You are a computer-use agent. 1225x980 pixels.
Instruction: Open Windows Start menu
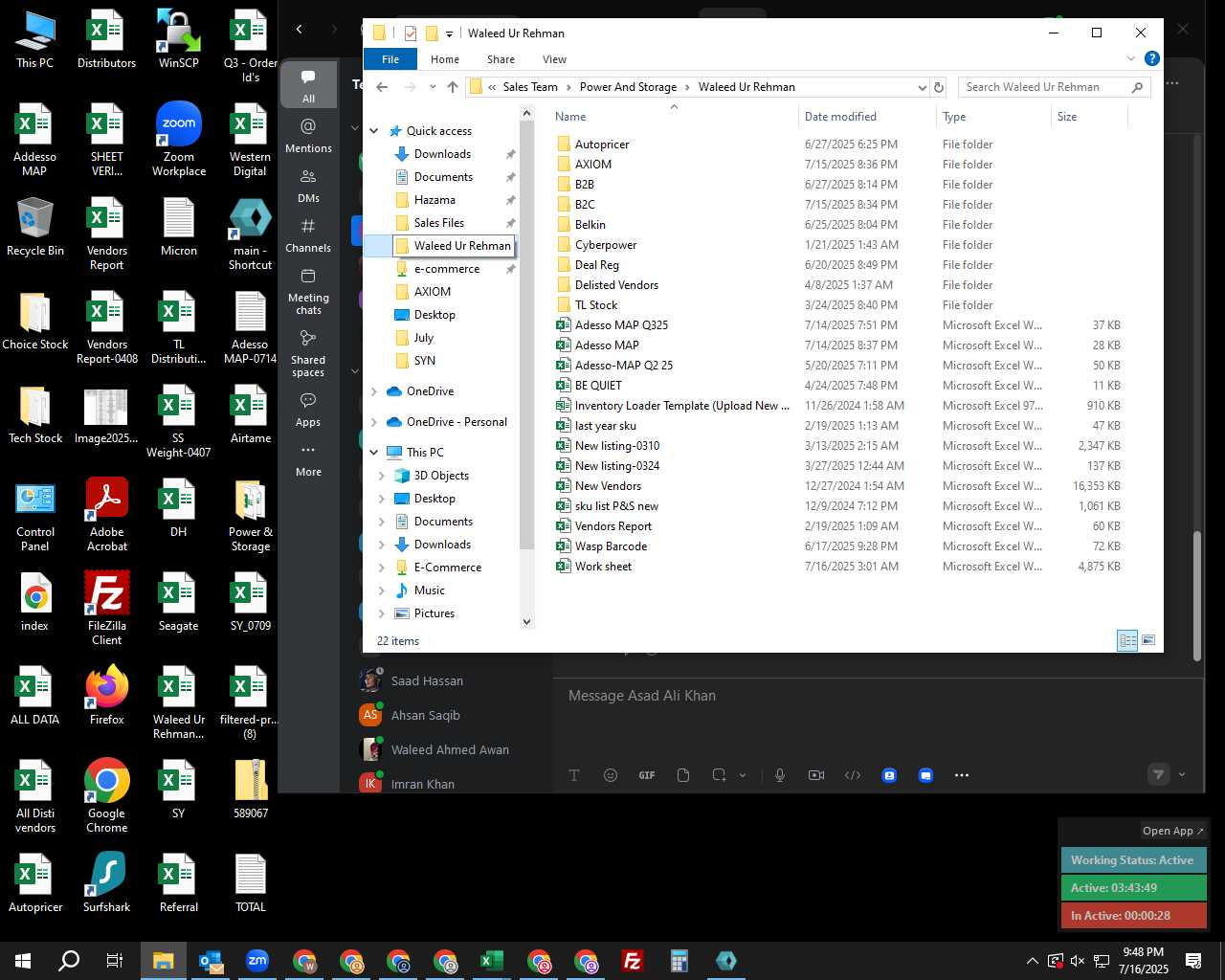pyautogui.click(x=23, y=961)
